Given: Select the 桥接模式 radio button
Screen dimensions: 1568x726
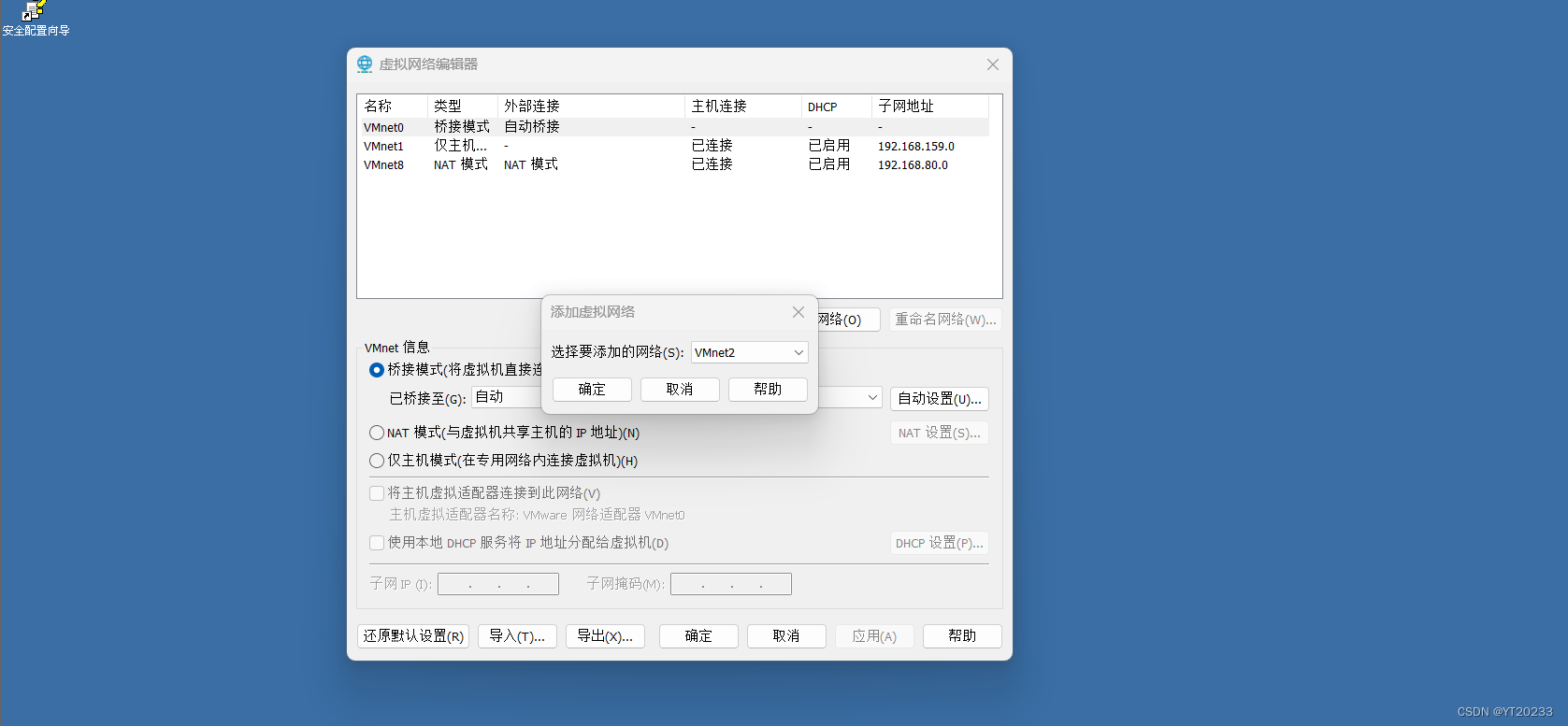Looking at the screenshot, I should 377,370.
